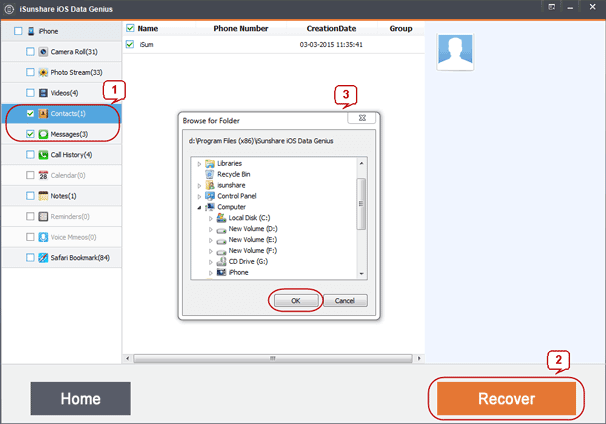The width and height of the screenshot is (606, 424).
Task: Click the contact list horizontal scrollbar thumb
Action: tap(273, 358)
